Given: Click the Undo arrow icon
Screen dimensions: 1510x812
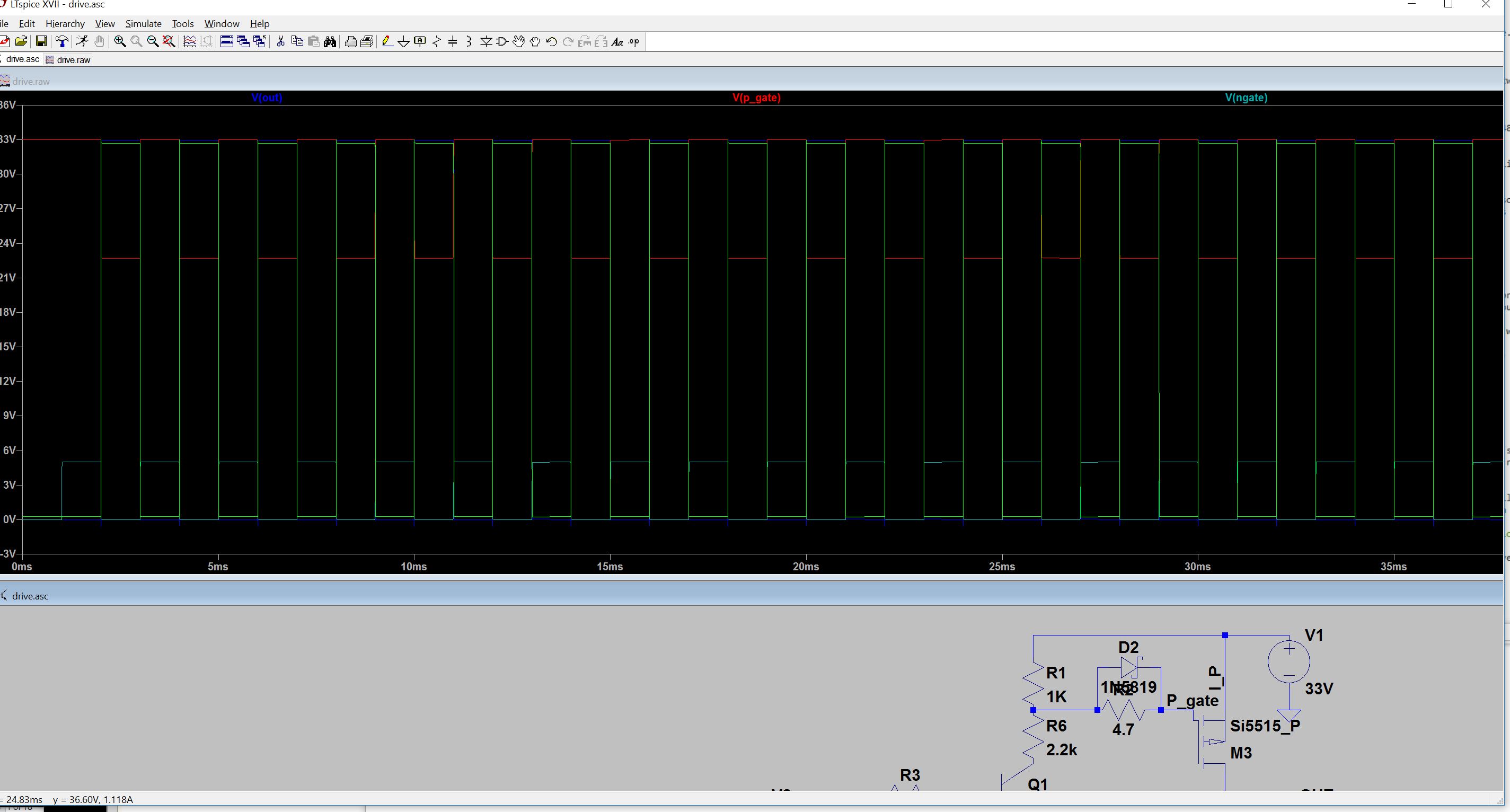Looking at the screenshot, I should coord(552,41).
